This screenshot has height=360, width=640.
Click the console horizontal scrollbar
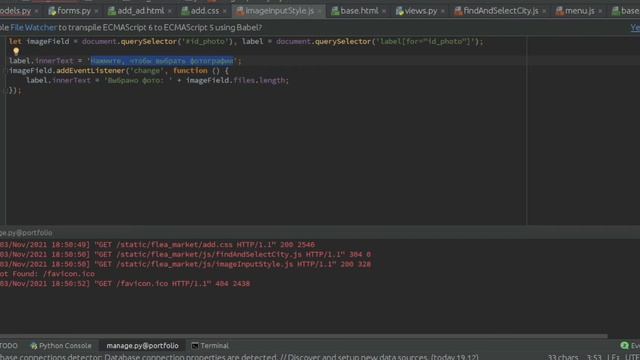pyautogui.click(x=304, y=336)
